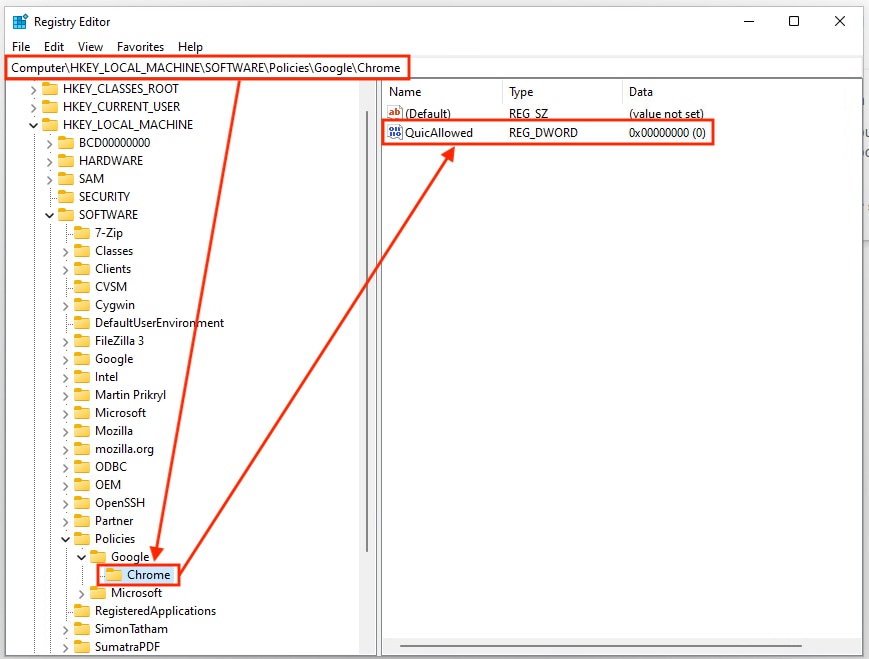Image resolution: width=869 pixels, height=659 pixels.
Task: Collapse the SOFTWARE key
Action: point(49,215)
